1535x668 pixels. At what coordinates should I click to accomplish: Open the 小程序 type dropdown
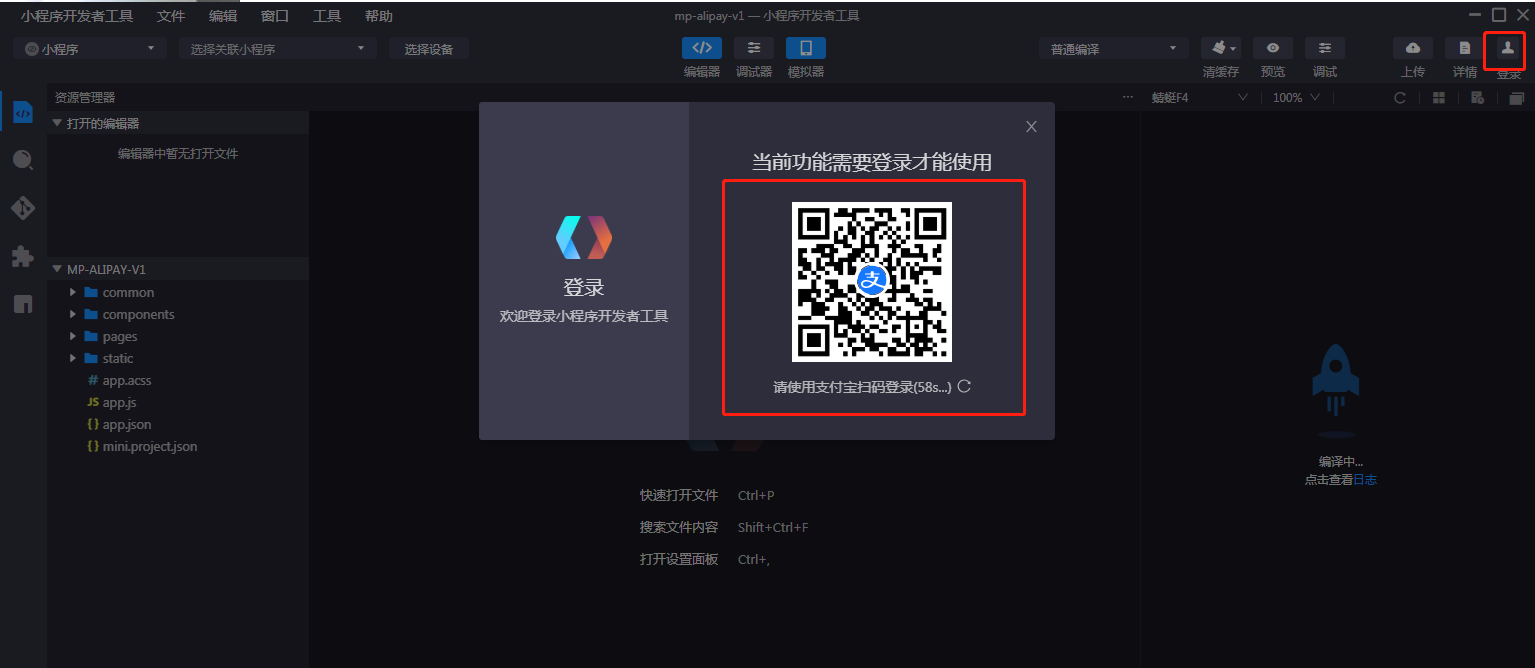pos(90,48)
